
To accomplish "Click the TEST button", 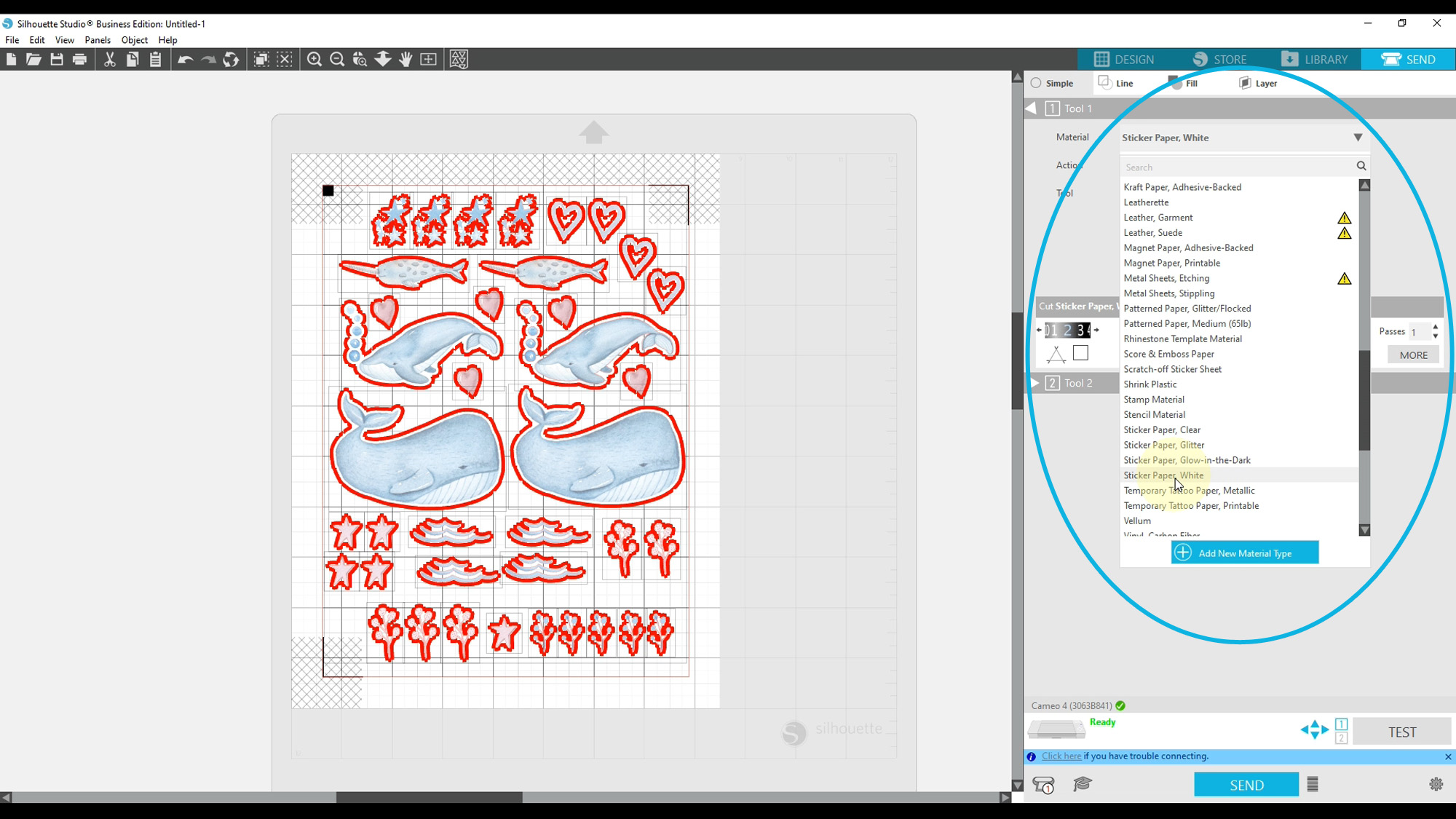I will [1402, 732].
